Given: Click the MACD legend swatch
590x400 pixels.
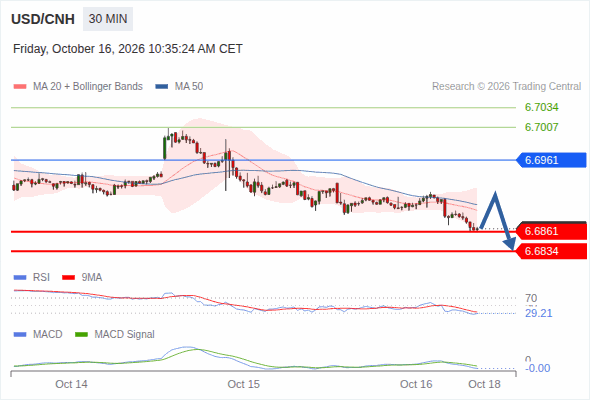Looking at the screenshot, I should click(x=20, y=335).
